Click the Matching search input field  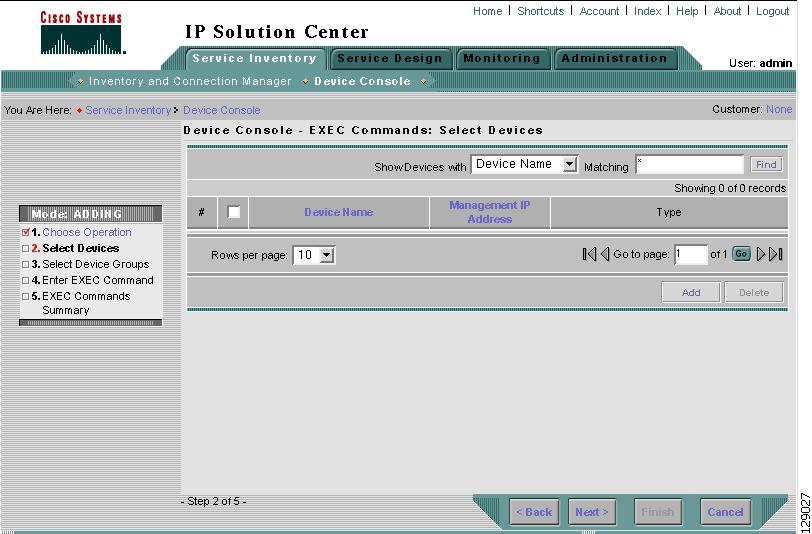click(689, 165)
